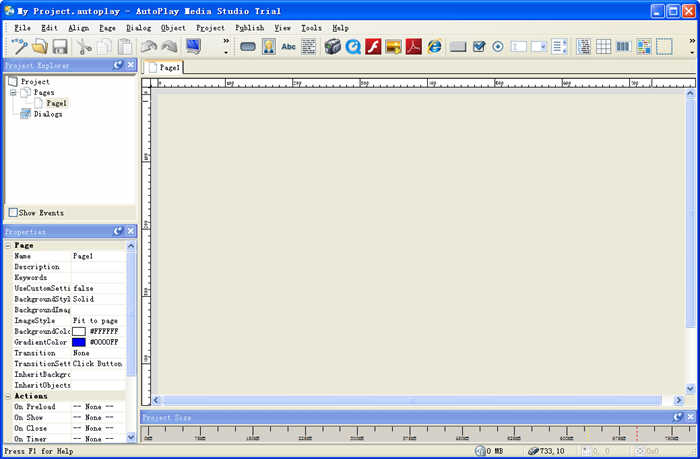Viewport: 700px width, 459px height.
Task: Enable the Show Events checkbox
Action: pos(13,213)
